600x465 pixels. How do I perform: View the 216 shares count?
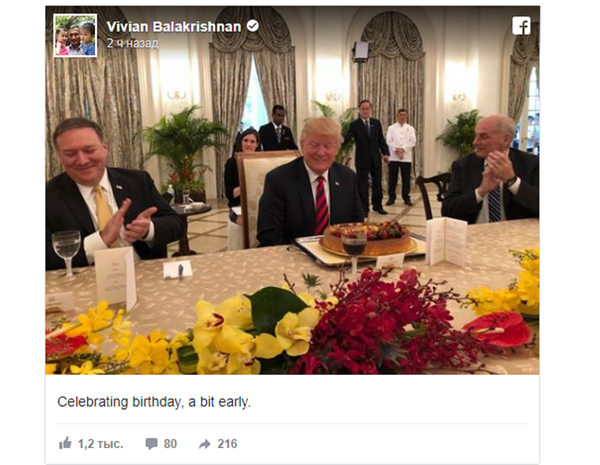point(227,444)
